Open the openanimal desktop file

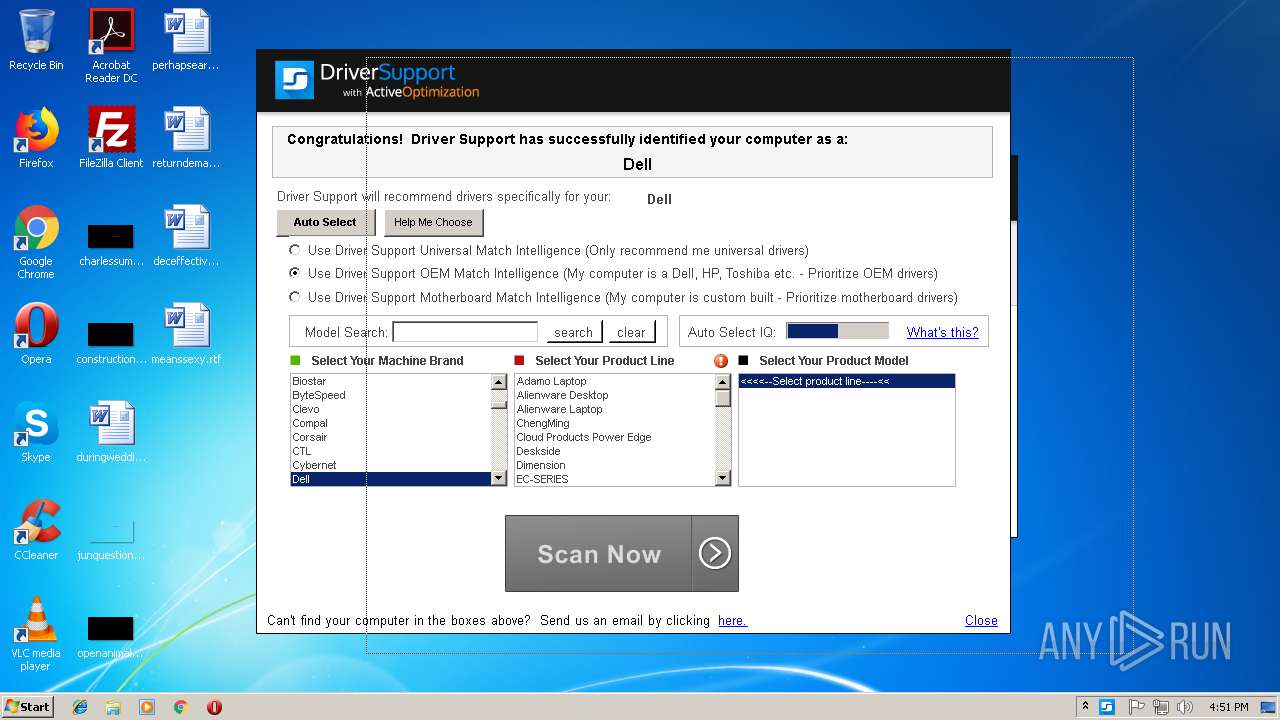point(111,637)
